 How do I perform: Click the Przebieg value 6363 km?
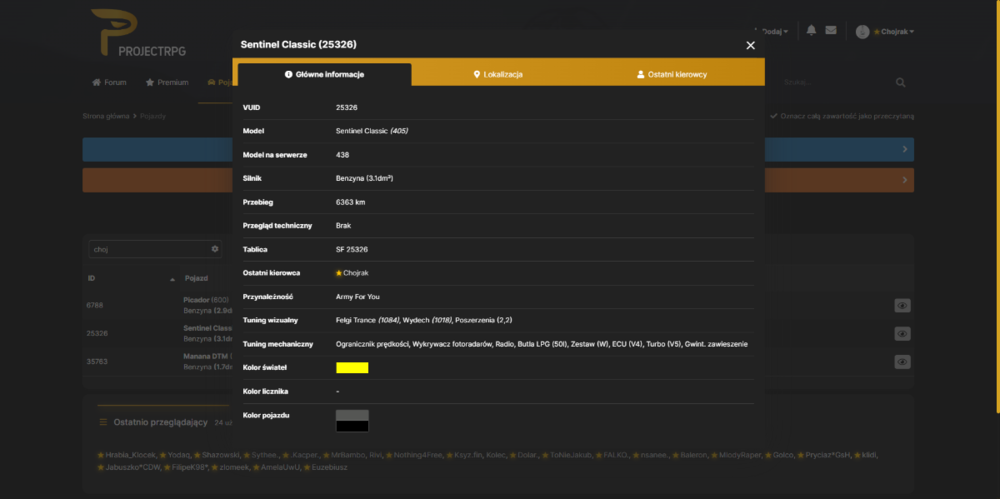pyautogui.click(x=351, y=202)
